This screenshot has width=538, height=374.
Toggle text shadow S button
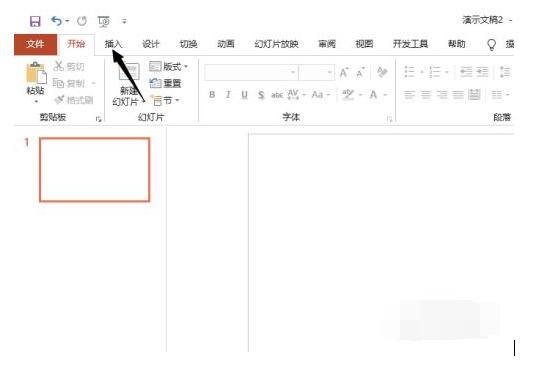click(261, 95)
